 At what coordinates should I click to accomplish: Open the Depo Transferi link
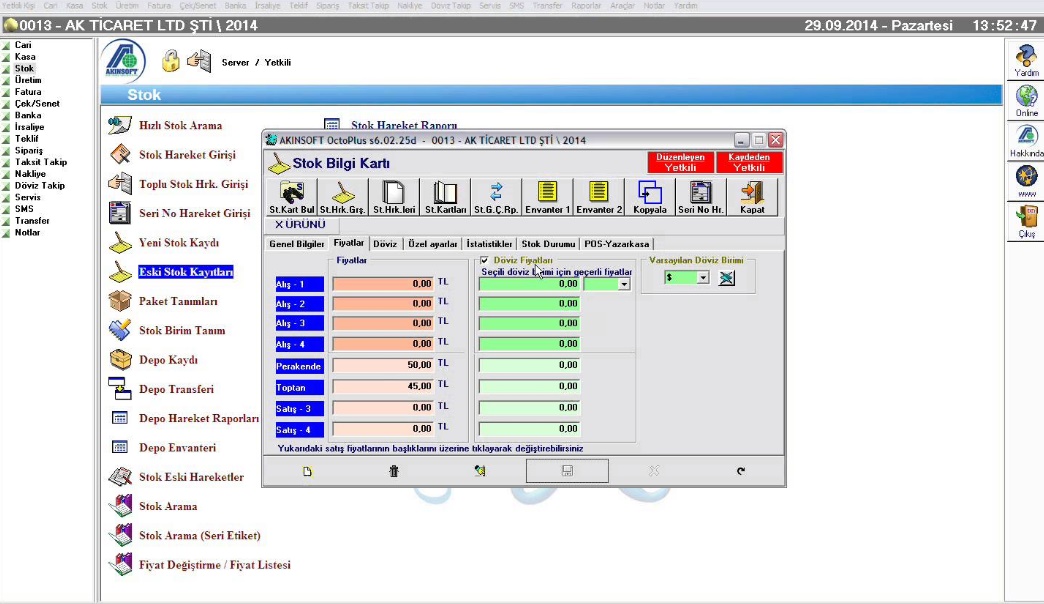176,389
